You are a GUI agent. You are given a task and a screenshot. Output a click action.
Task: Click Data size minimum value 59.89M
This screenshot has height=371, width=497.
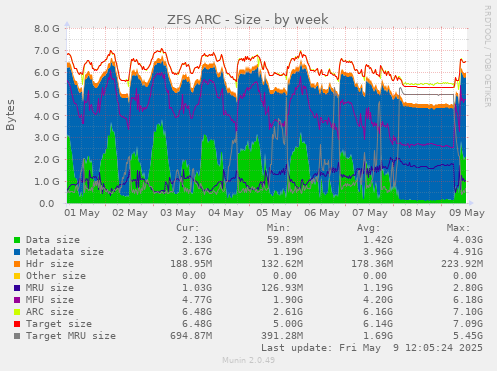tap(285, 240)
